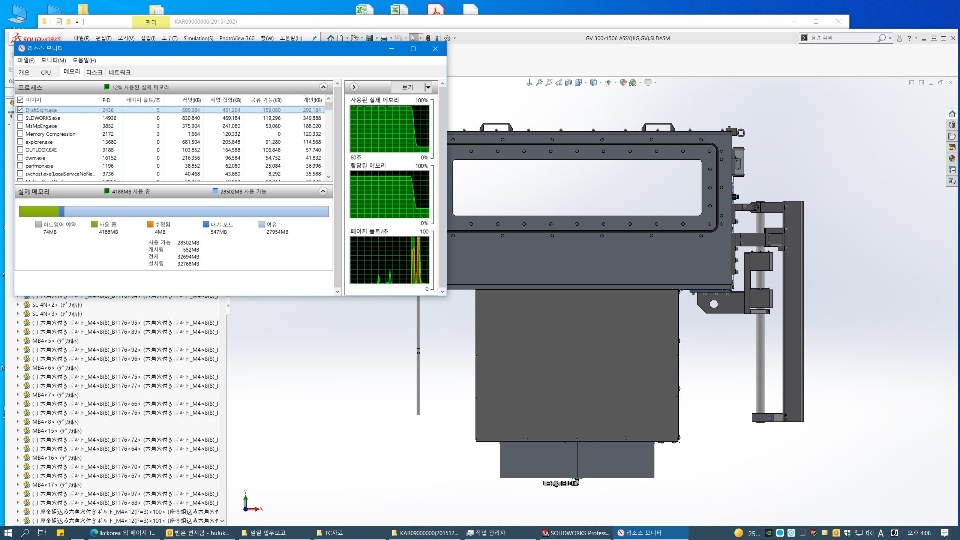Viewport: 960px width, 540px height.
Task: Toggle the header checkbox selecting all processes
Action: [21, 100]
